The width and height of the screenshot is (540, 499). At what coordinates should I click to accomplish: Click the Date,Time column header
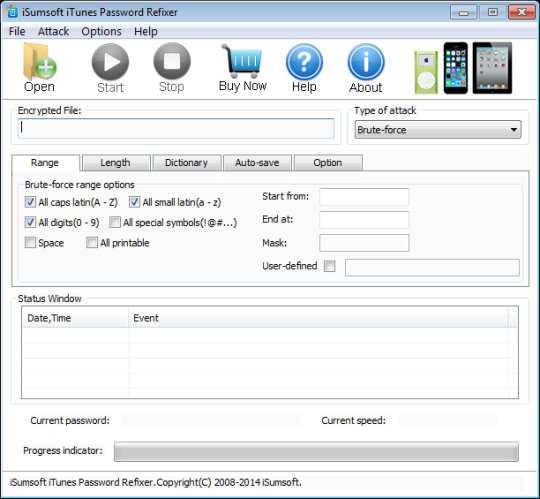click(75, 318)
